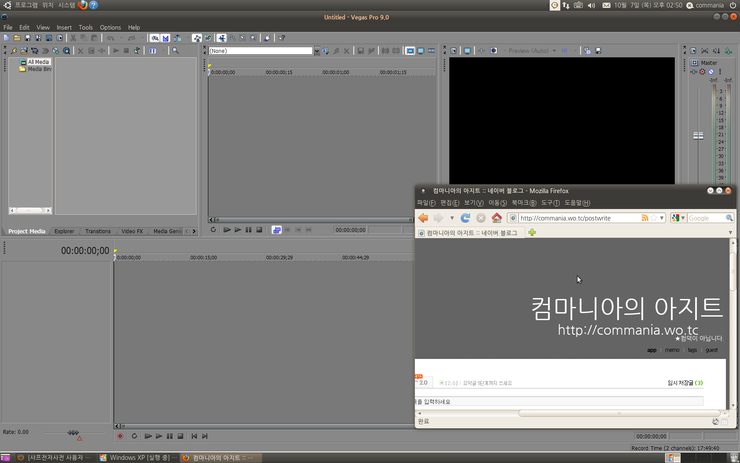Open the Insert menu in Vegas
The image size is (740, 463).
click(64, 27)
